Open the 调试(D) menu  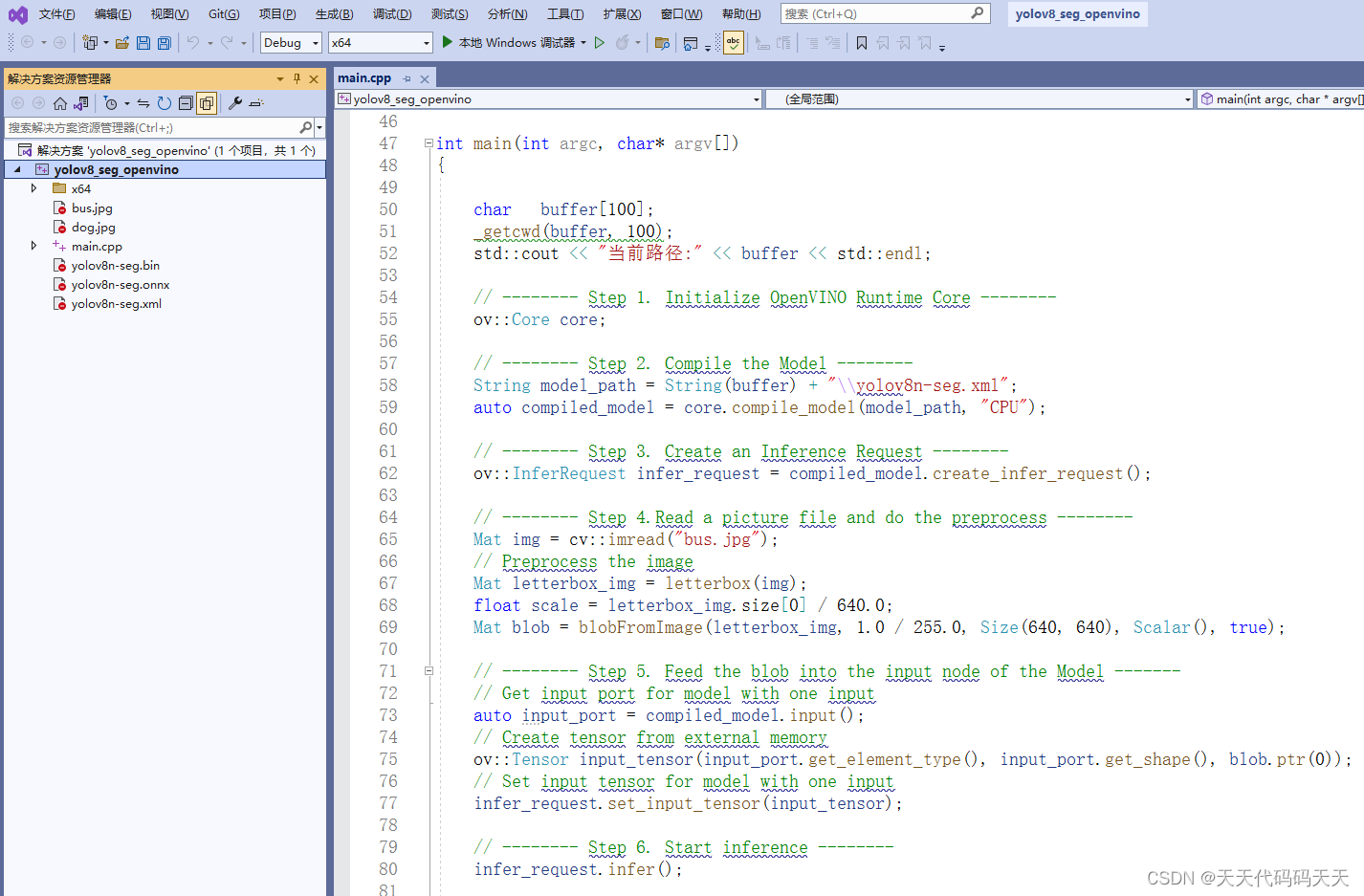coord(392,13)
